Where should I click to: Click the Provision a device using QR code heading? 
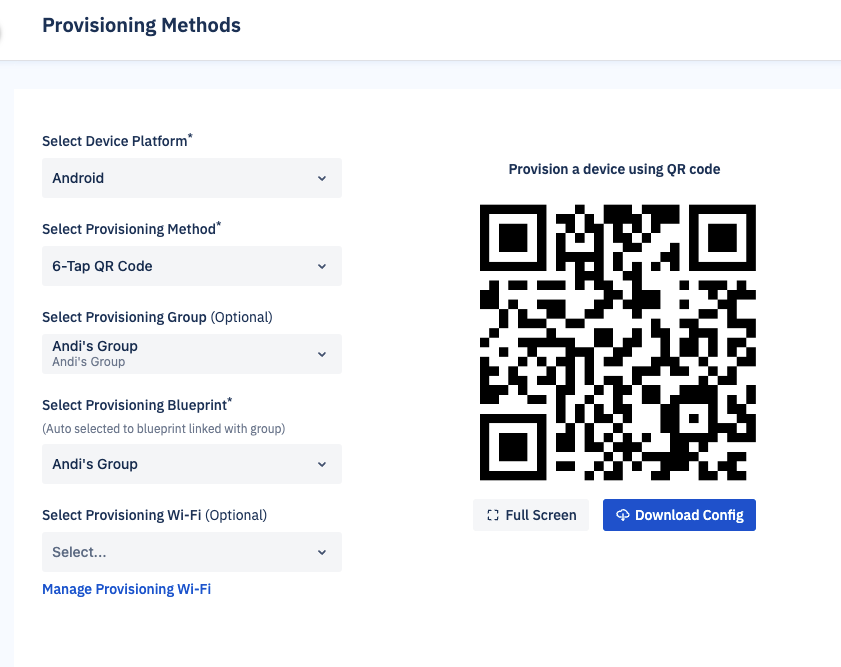[614, 169]
